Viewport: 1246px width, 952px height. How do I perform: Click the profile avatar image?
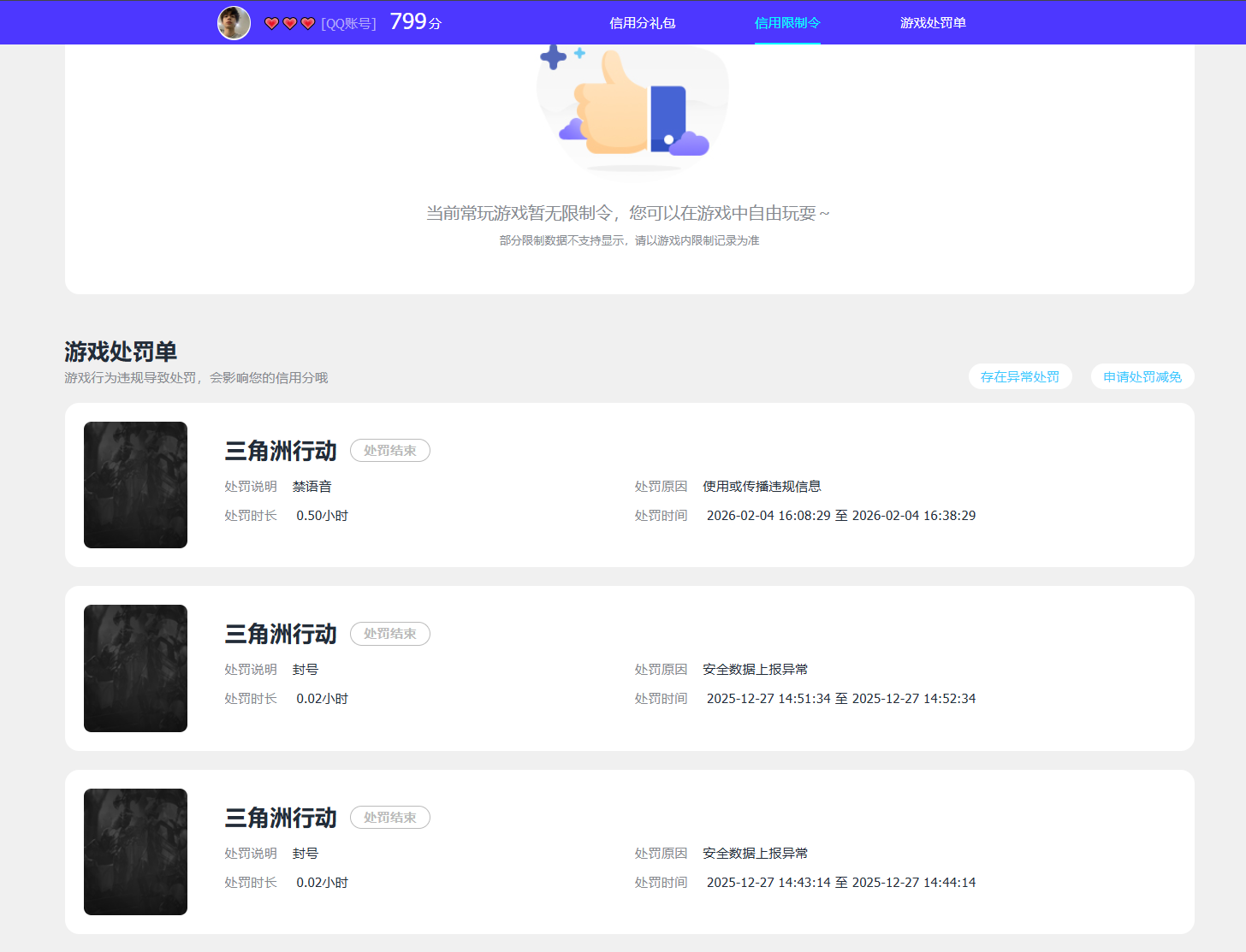tap(233, 22)
